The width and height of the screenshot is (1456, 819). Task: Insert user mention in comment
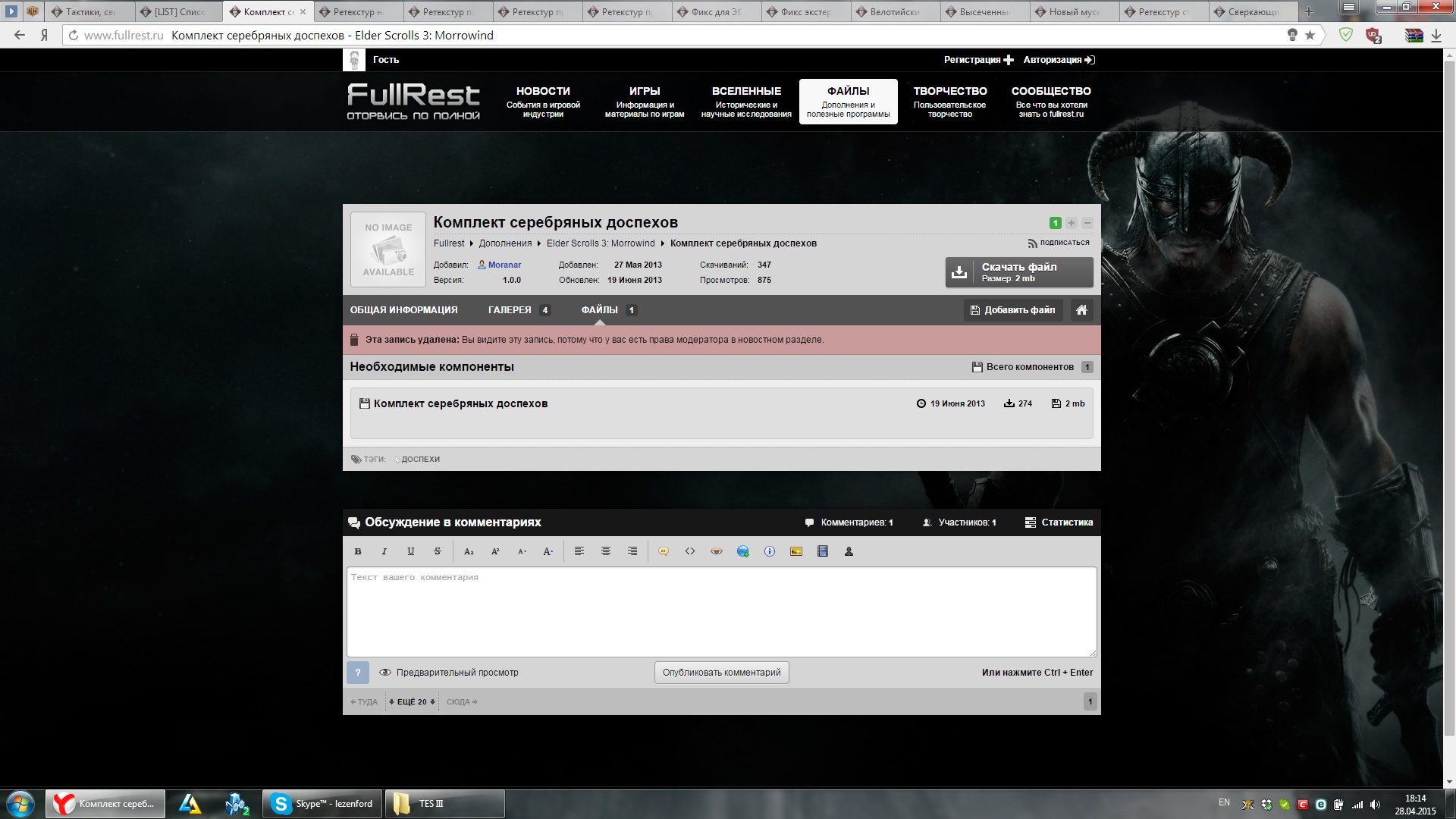point(849,551)
